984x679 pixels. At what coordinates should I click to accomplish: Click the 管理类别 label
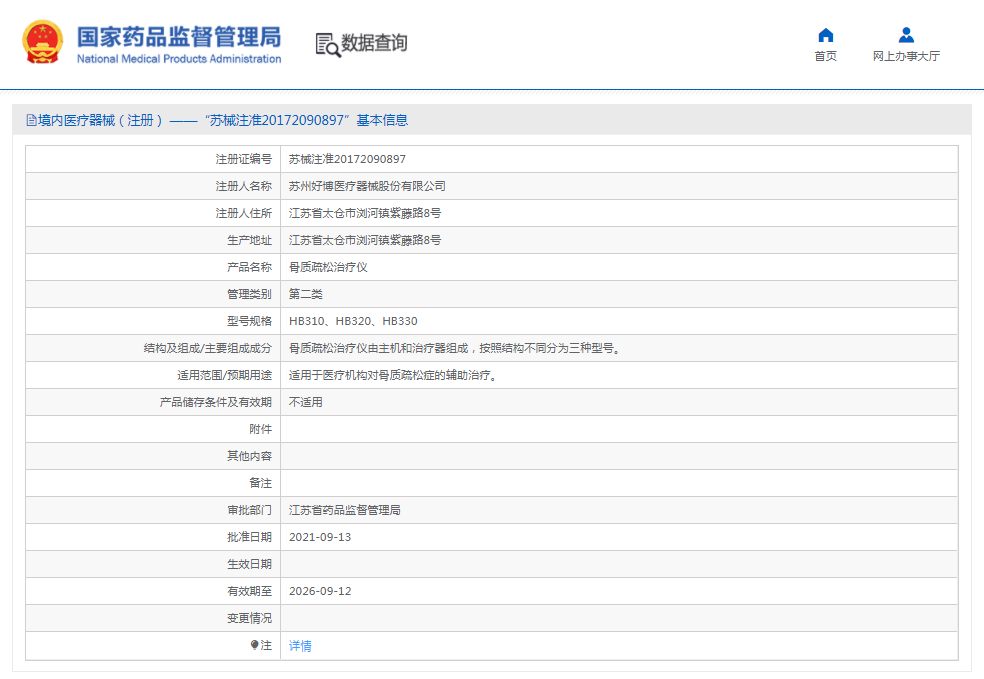click(249, 294)
